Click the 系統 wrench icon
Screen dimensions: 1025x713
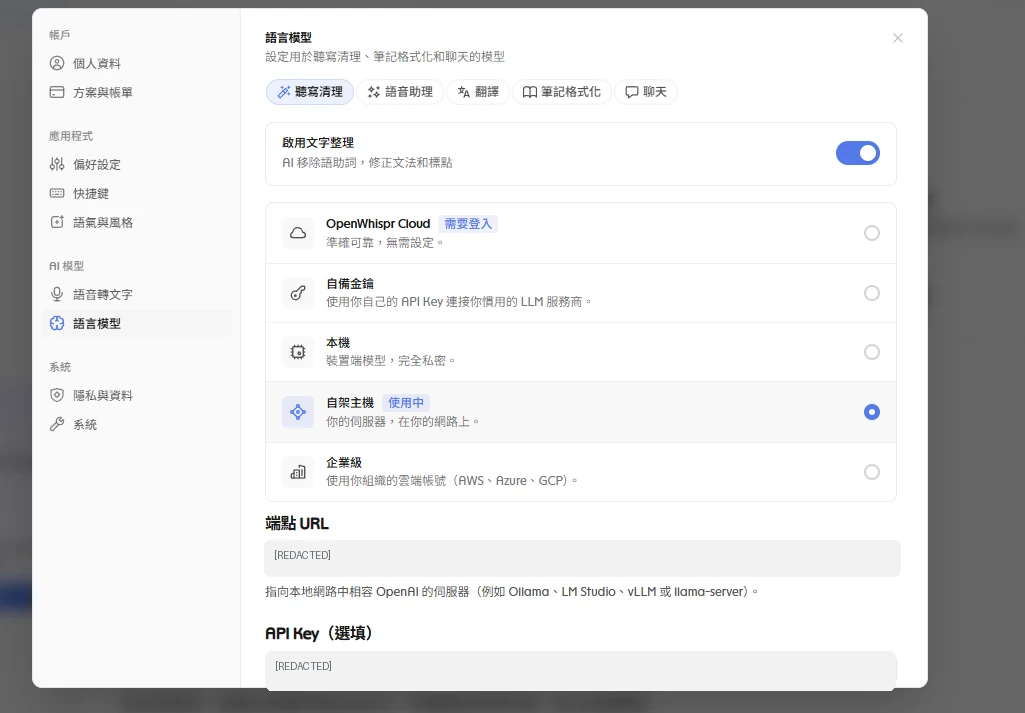click(x=57, y=424)
